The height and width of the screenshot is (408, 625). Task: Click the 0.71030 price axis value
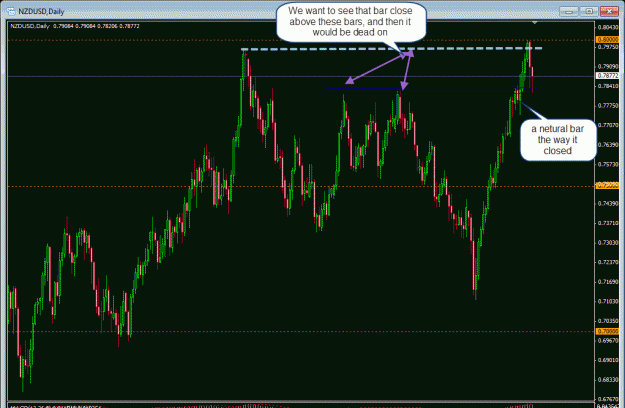[607, 301]
